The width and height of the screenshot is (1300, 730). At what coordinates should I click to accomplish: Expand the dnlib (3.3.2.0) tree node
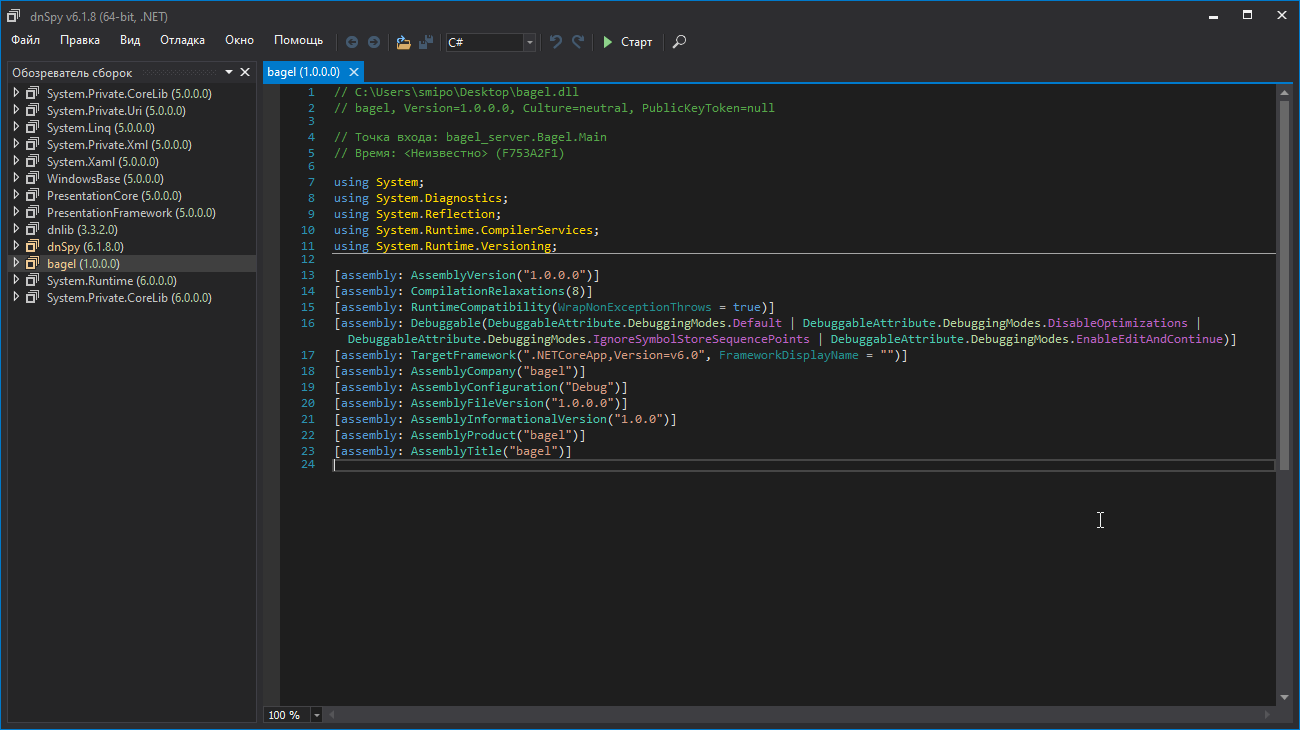16,229
